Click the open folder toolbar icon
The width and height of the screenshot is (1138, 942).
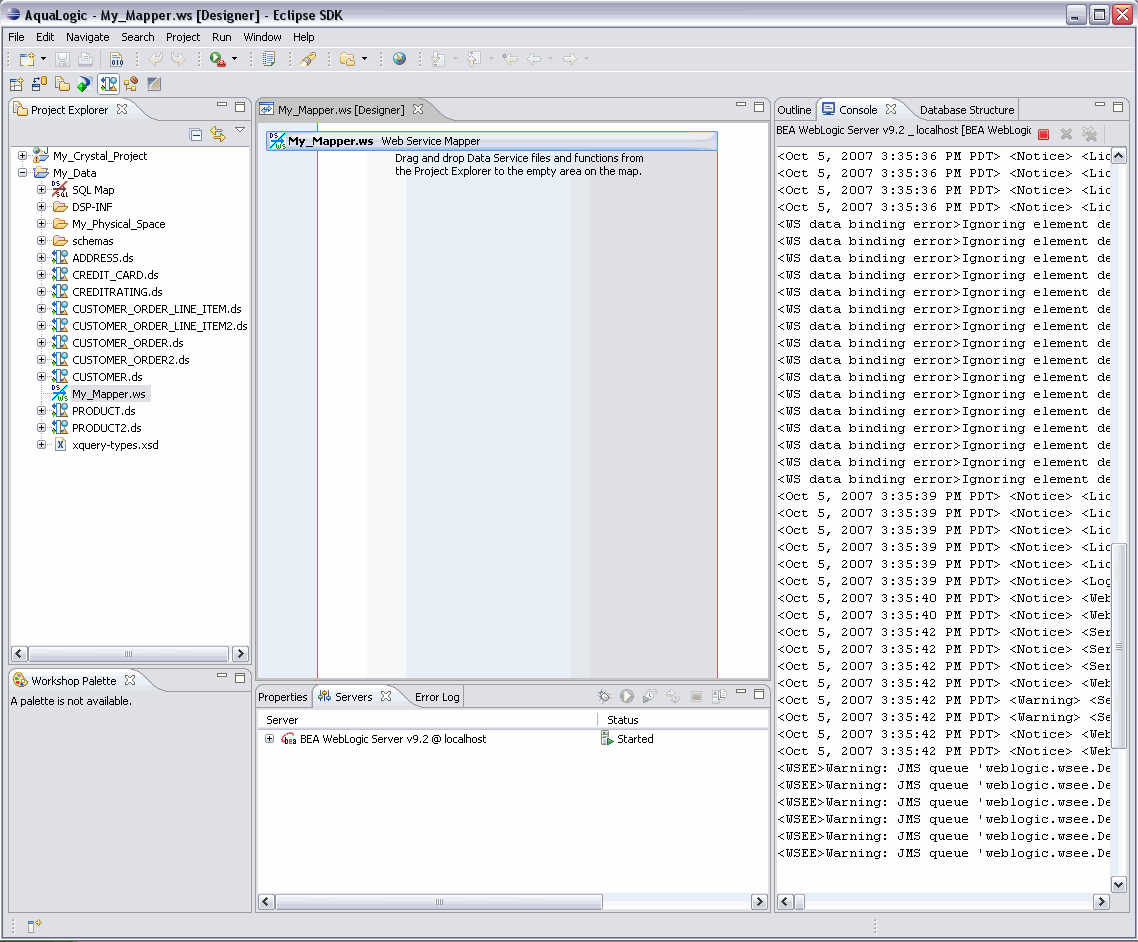(x=348, y=60)
